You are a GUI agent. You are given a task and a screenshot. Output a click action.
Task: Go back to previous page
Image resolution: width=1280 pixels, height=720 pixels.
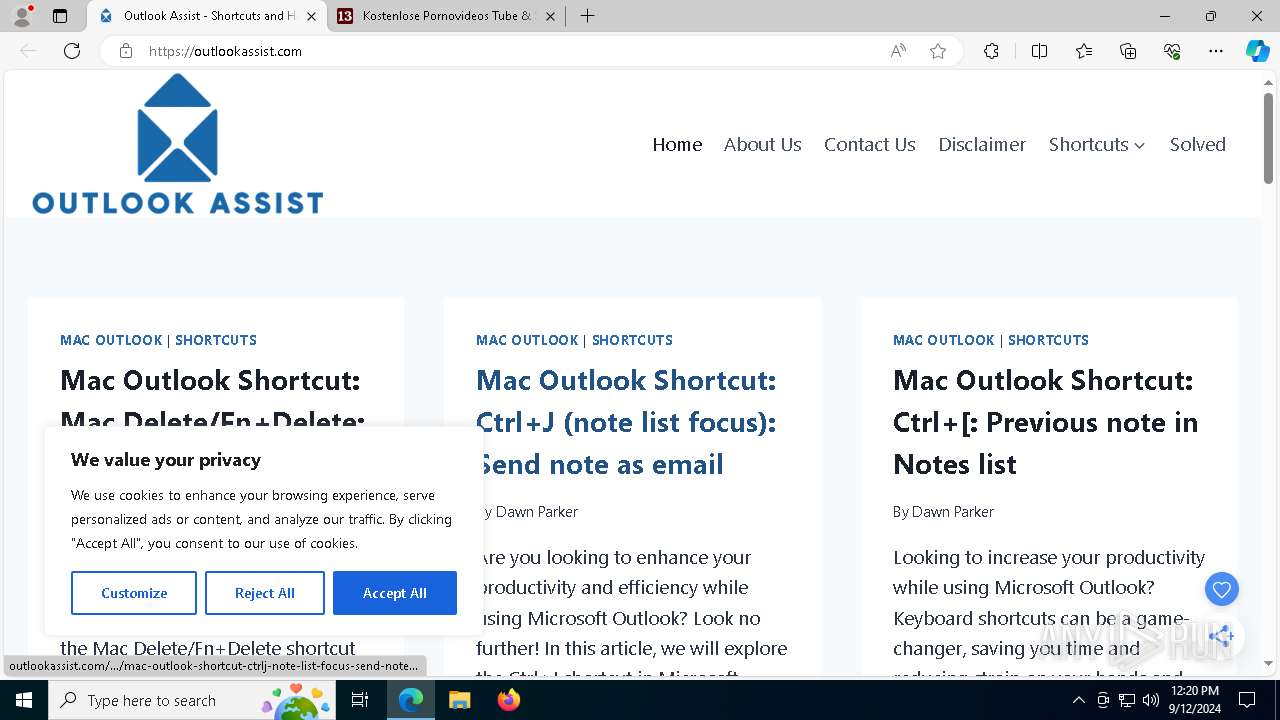pos(28,51)
